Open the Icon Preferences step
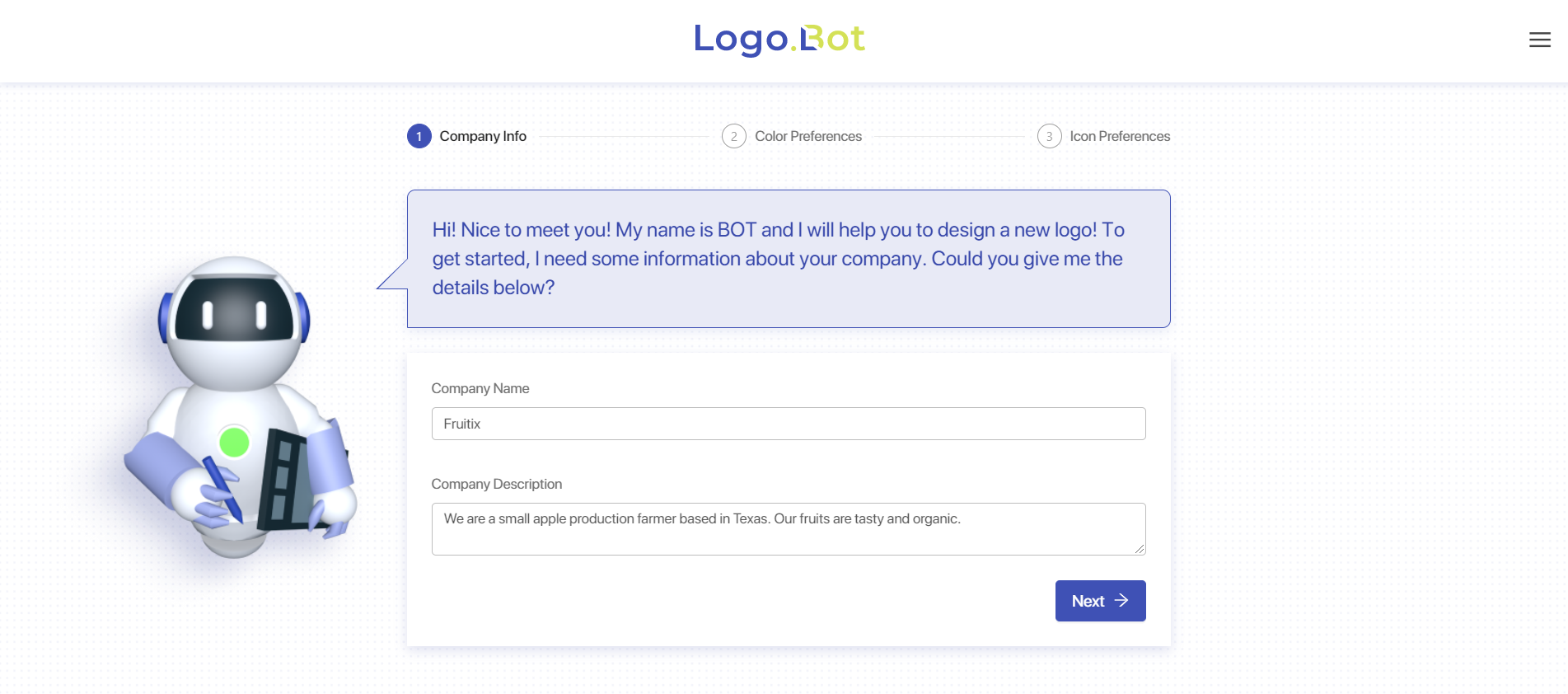1568x694 pixels. (x=1120, y=136)
